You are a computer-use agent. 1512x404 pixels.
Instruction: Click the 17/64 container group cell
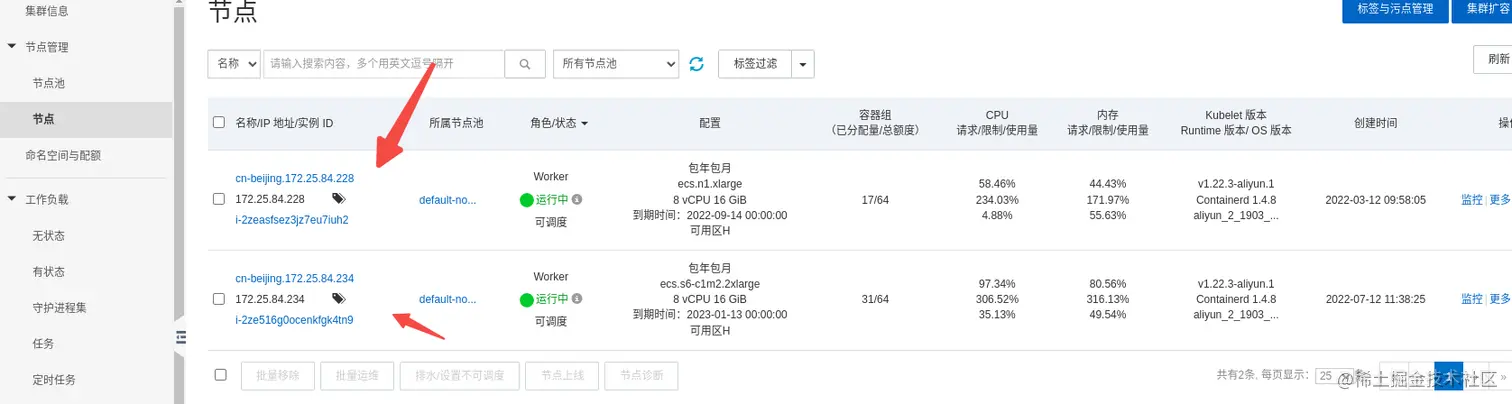[x=874, y=199]
